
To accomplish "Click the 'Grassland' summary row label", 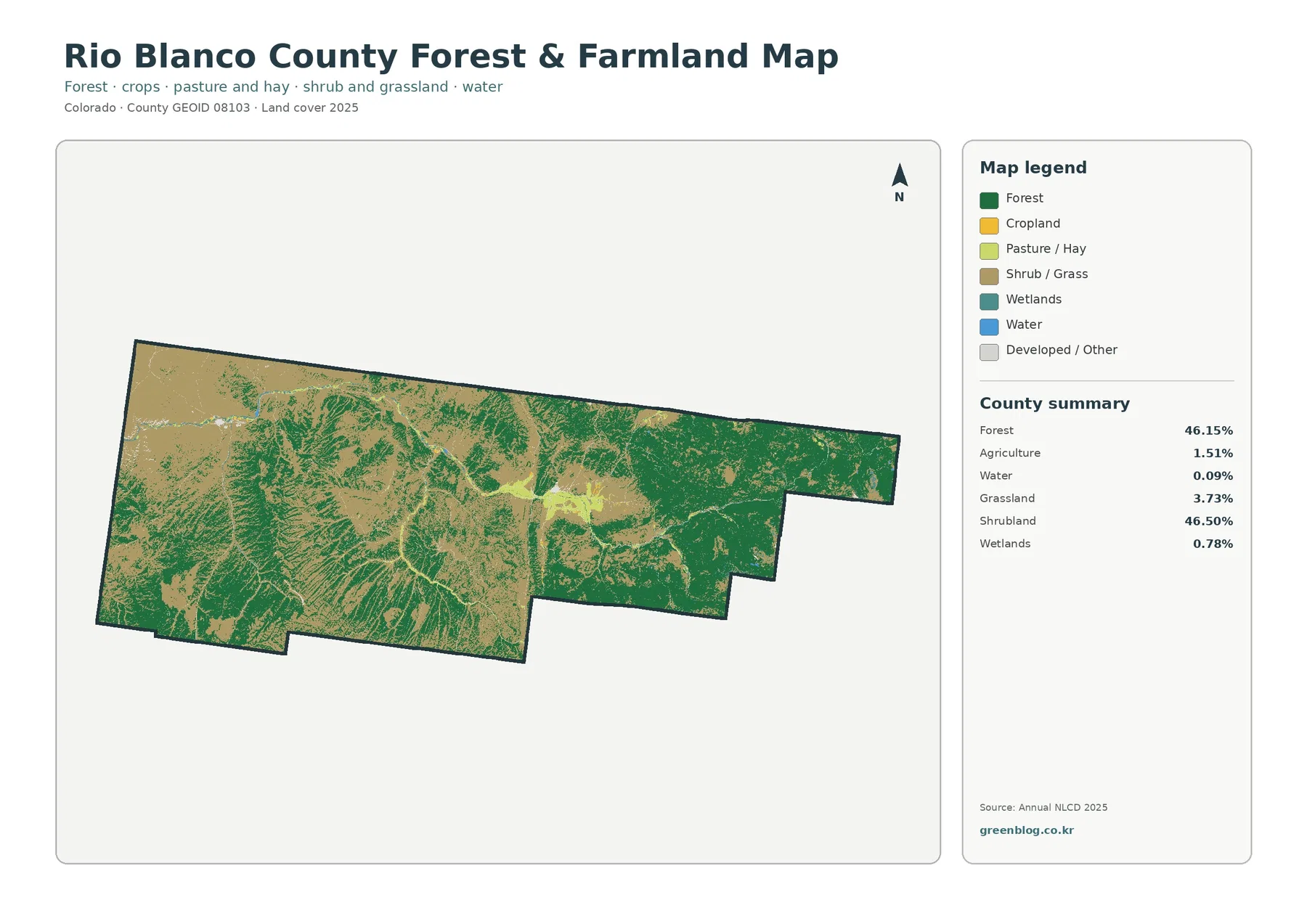I will [1007, 498].
